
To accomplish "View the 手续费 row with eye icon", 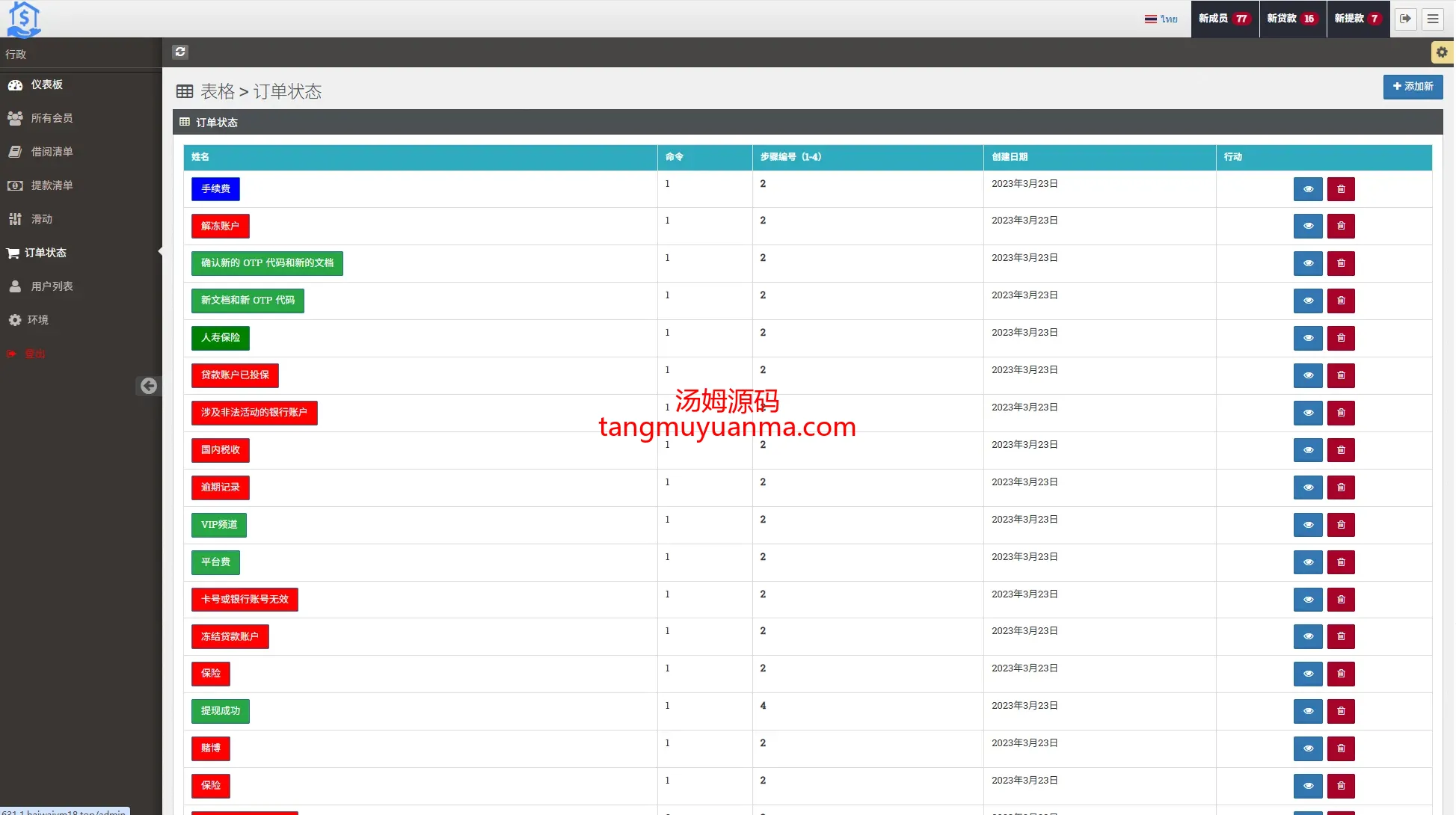I will click(x=1307, y=189).
